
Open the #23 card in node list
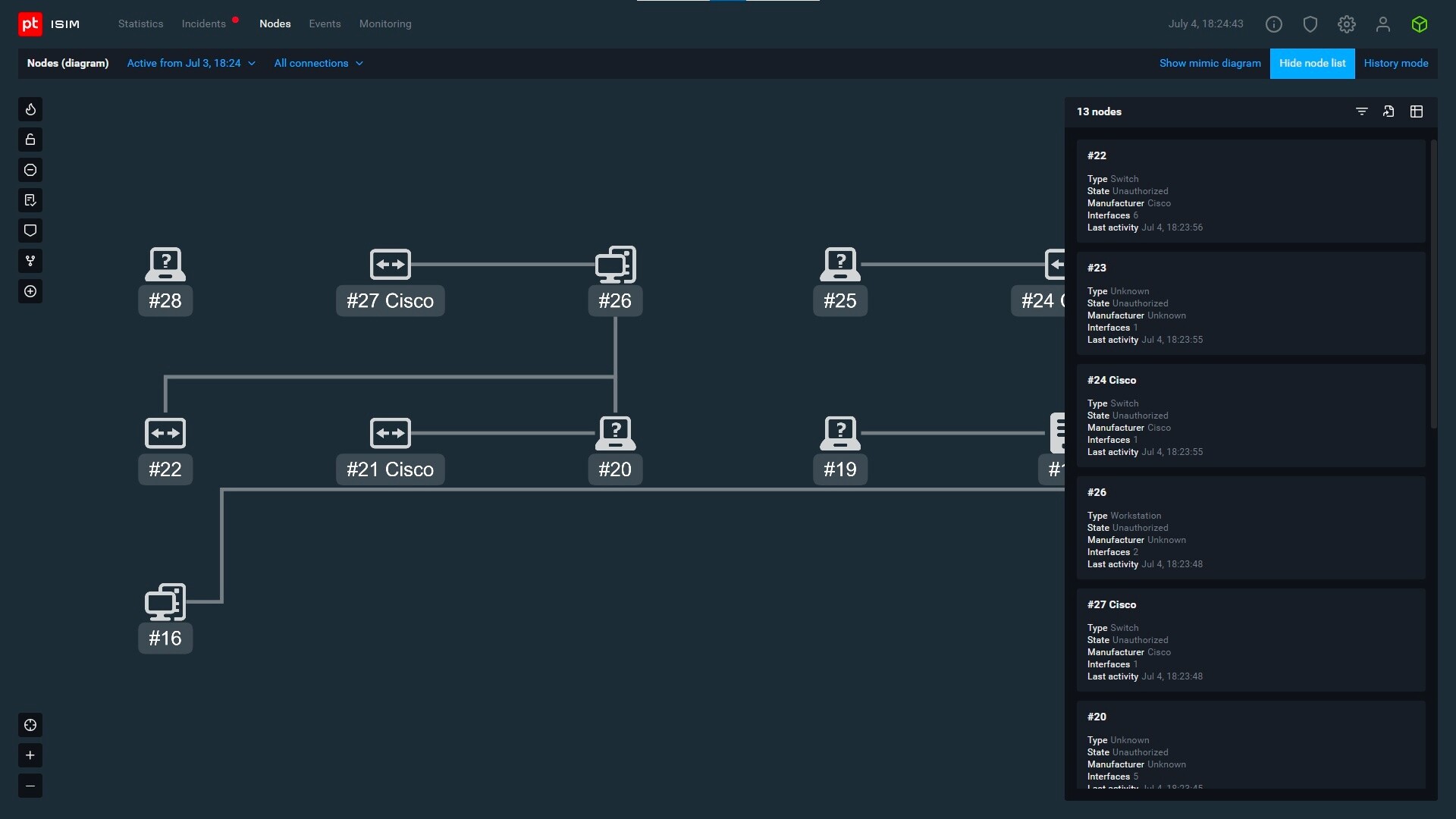[1251, 303]
